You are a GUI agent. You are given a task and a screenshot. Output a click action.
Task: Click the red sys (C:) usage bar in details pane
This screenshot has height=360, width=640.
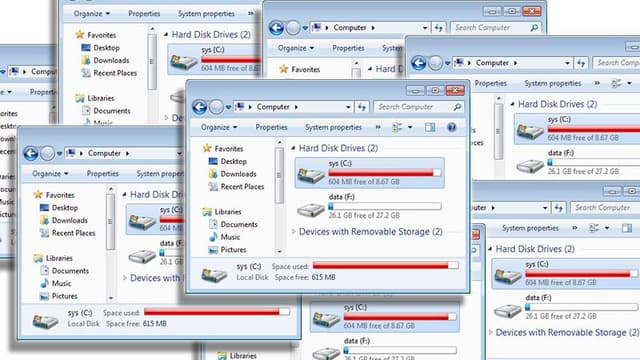click(385, 266)
